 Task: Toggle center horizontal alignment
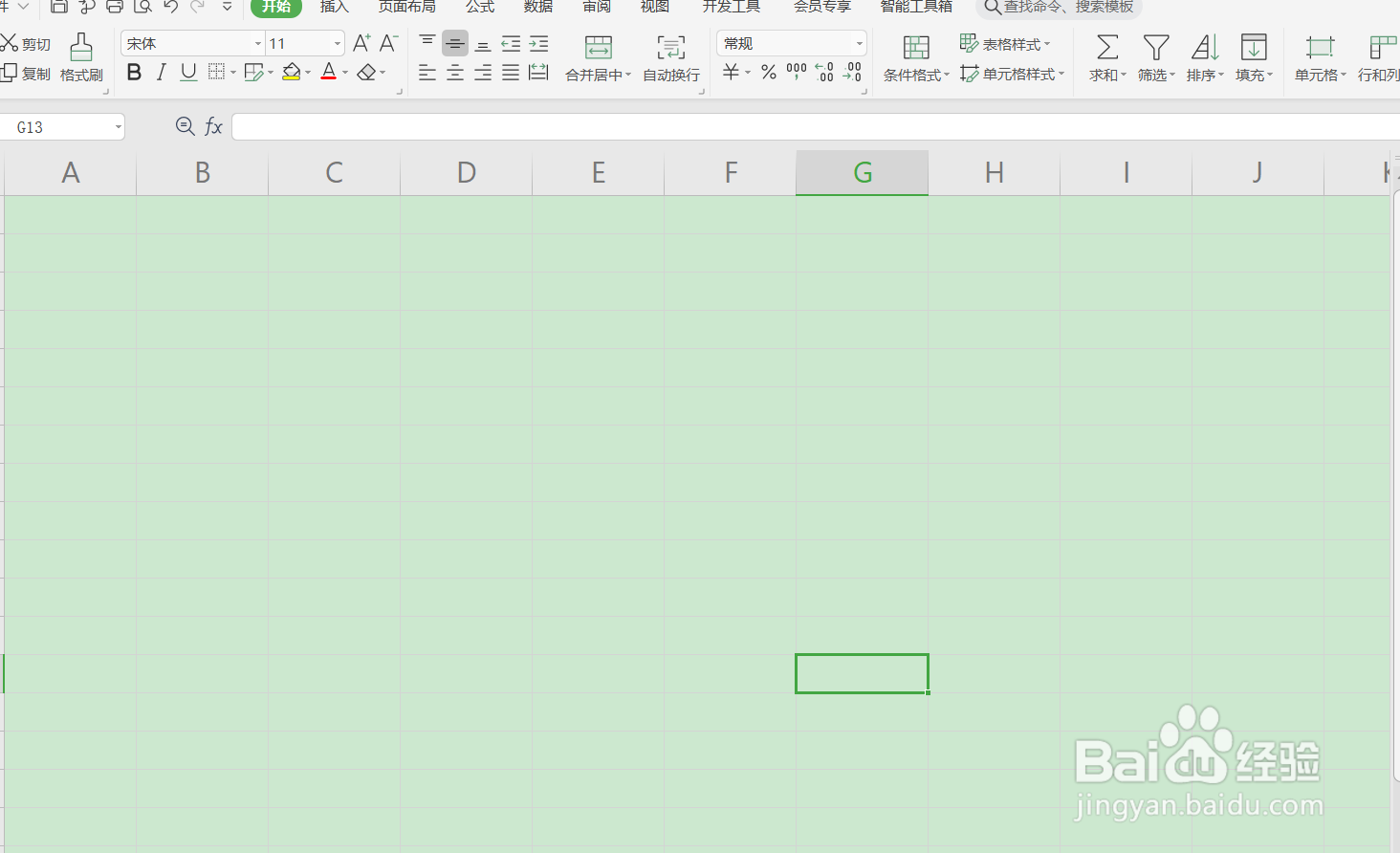[455, 73]
